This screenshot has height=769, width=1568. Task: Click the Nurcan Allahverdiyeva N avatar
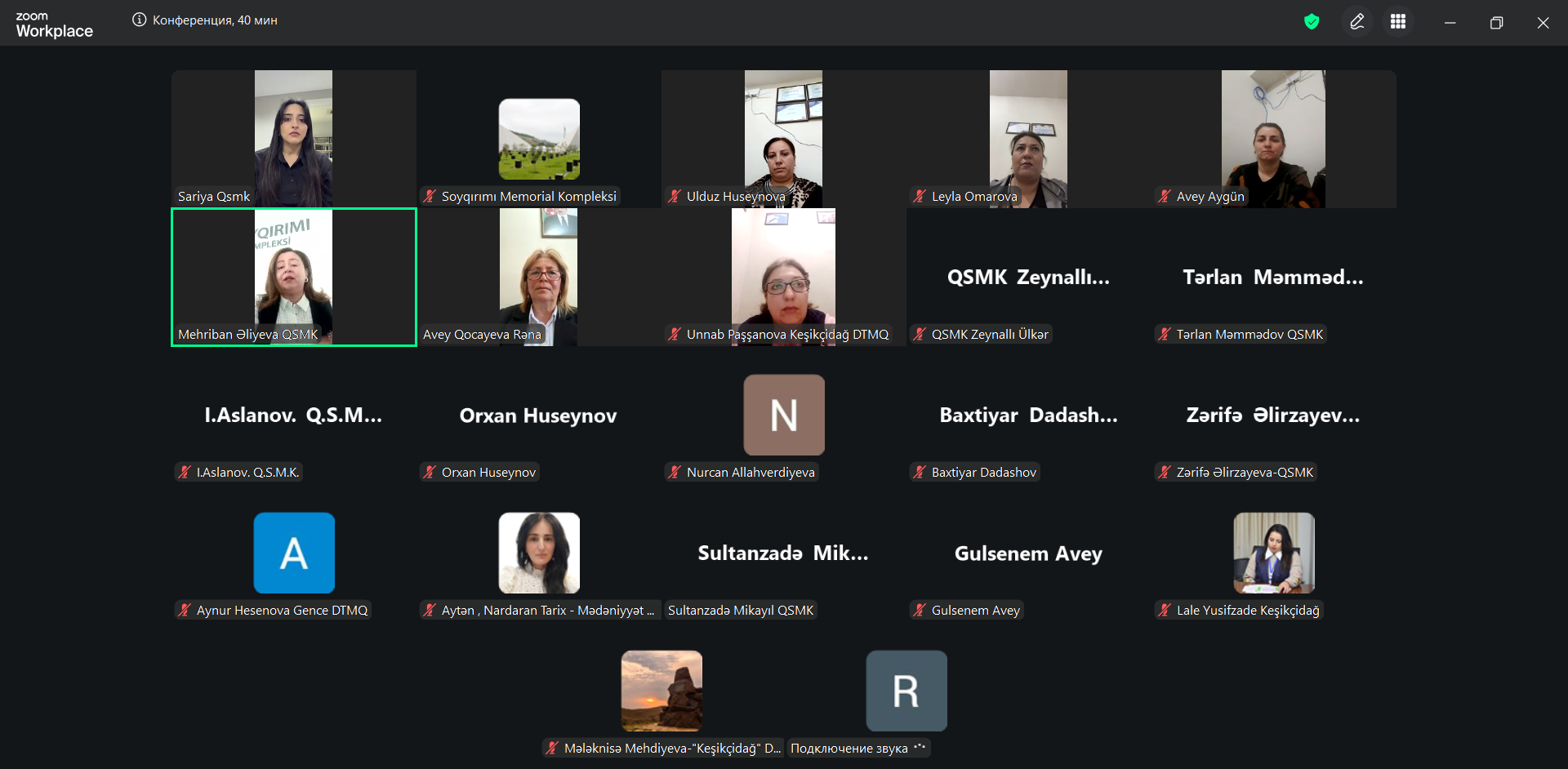(x=784, y=415)
